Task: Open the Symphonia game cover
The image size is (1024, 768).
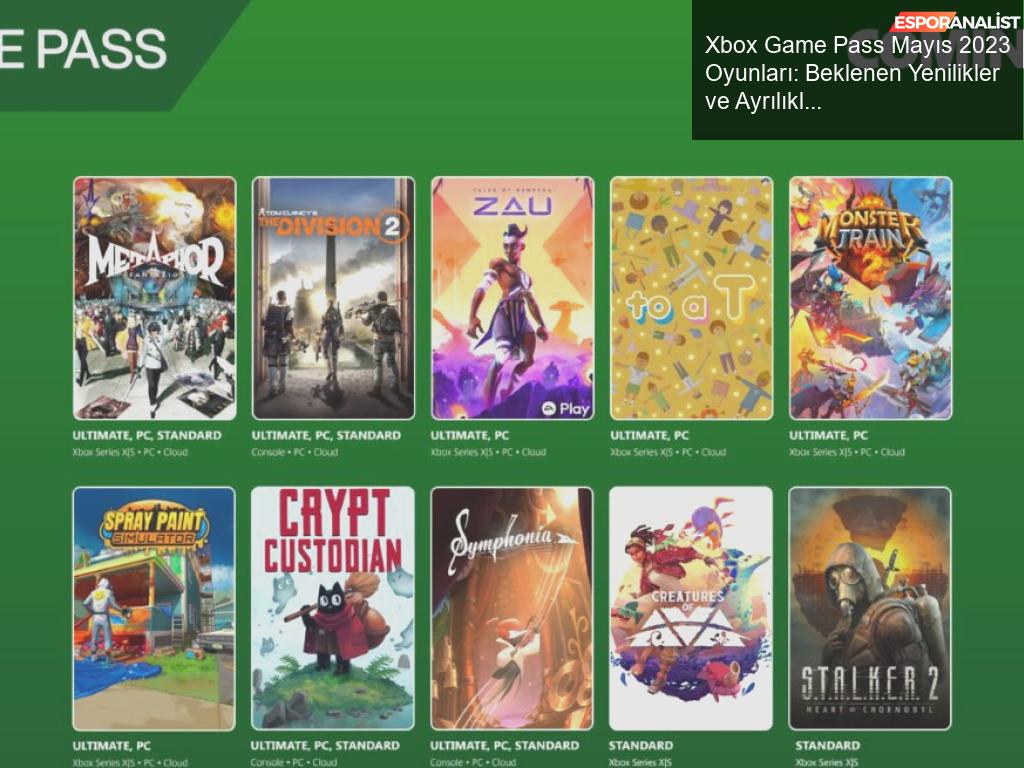Action: pyautogui.click(x=512, y=609)
